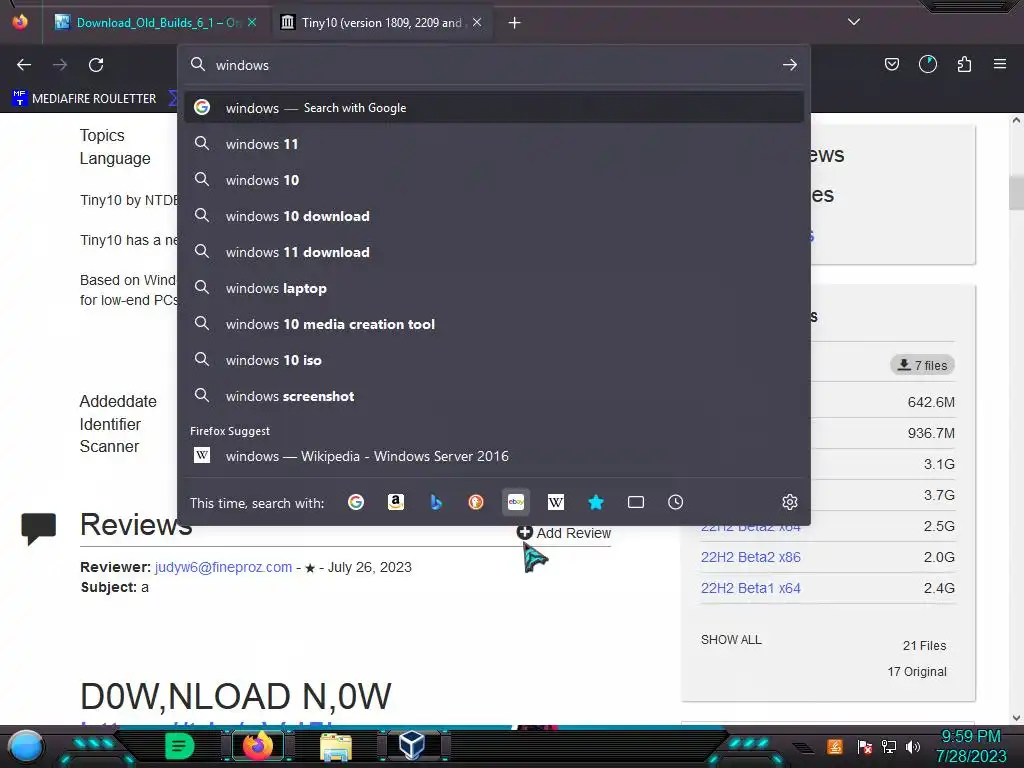Click the 7 files download button

922,365
